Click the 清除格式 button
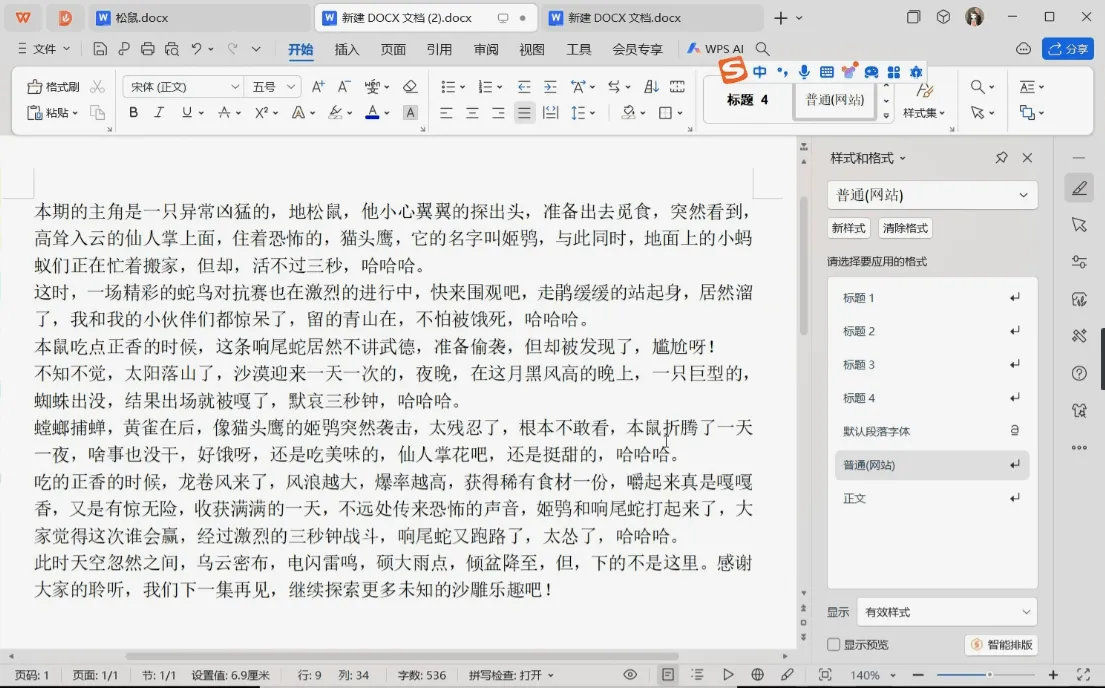 [906, 228]
